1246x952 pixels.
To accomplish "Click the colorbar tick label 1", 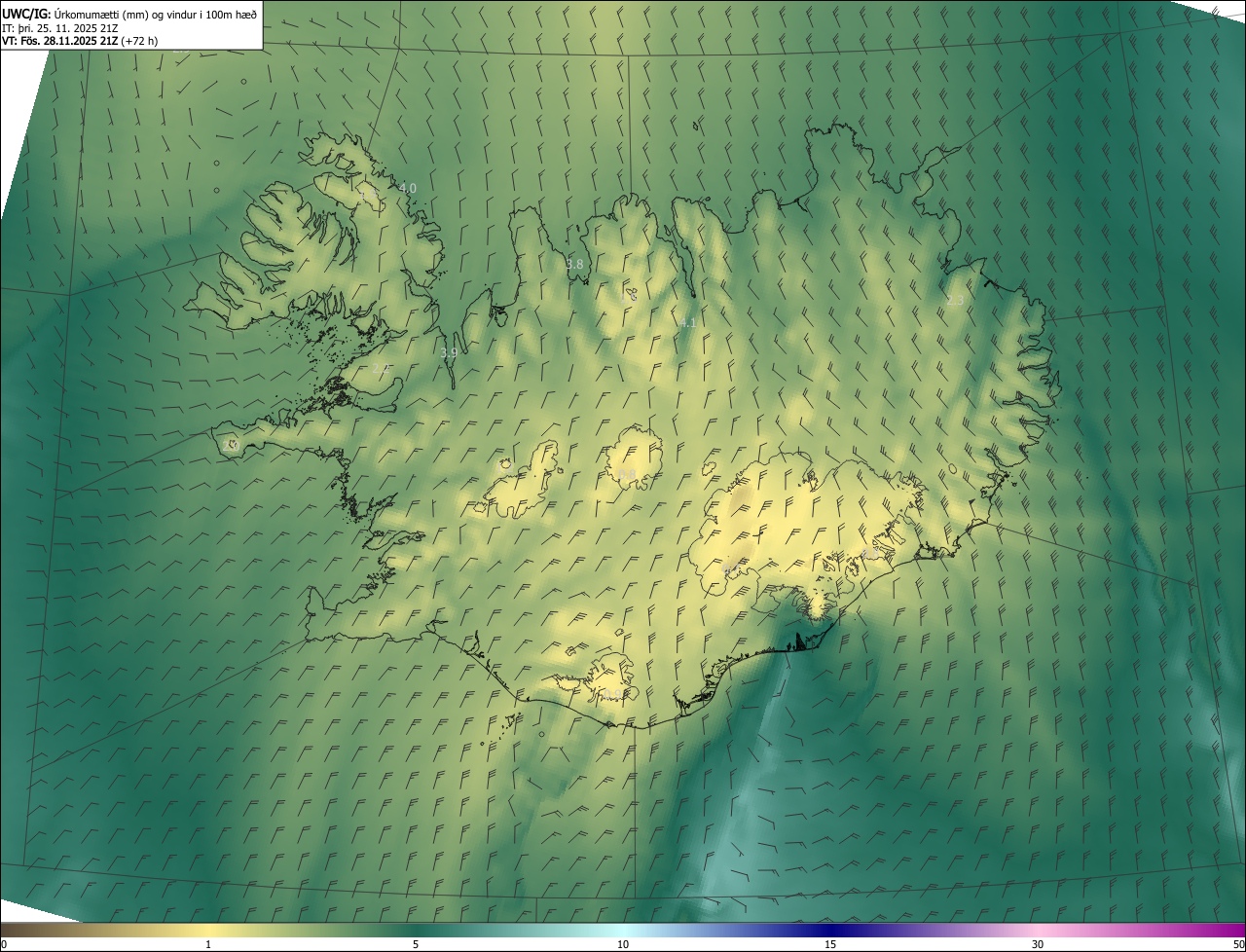I will pos(208,944).
